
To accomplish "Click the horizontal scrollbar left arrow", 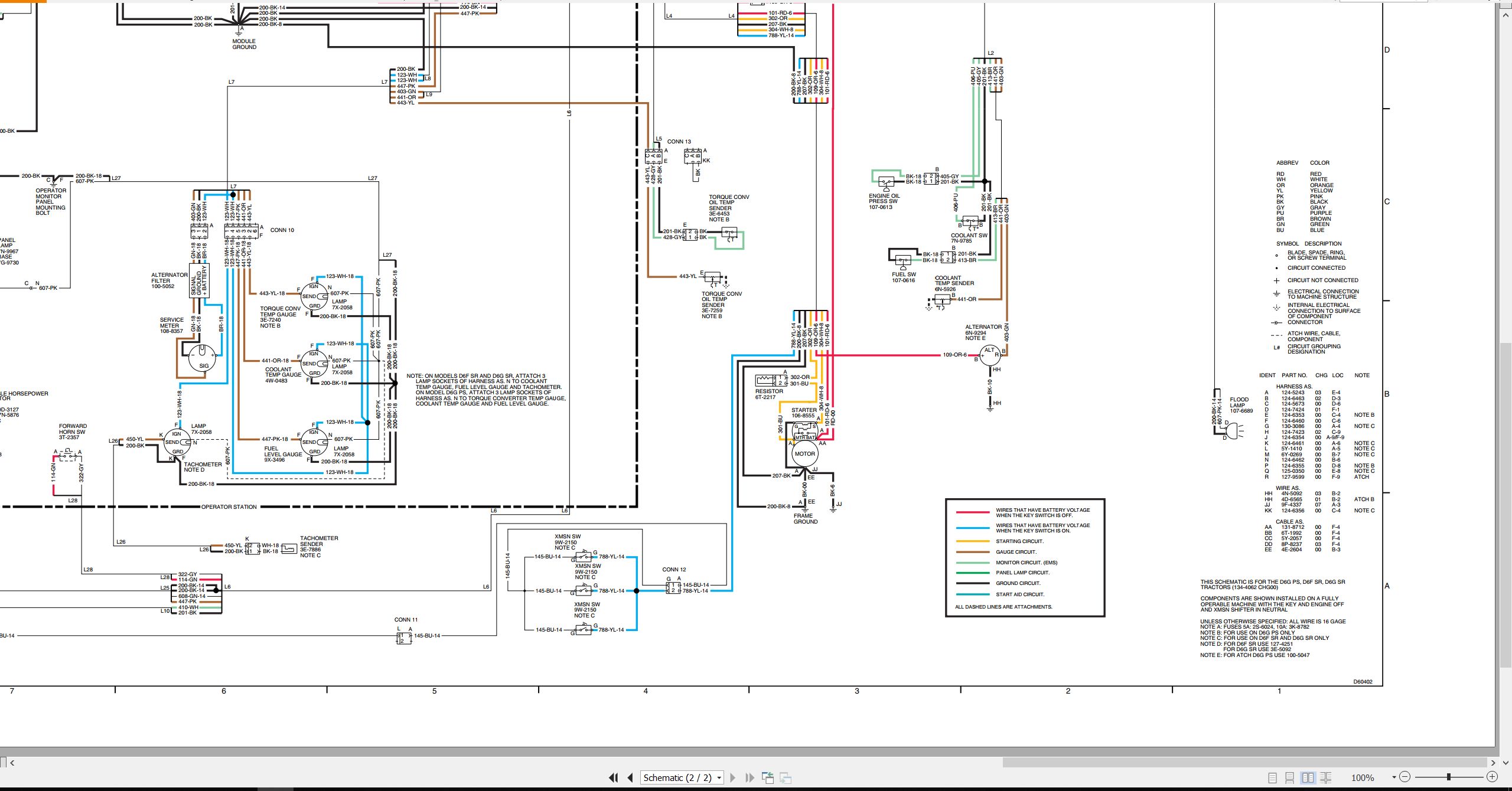I will click(12, 762).
